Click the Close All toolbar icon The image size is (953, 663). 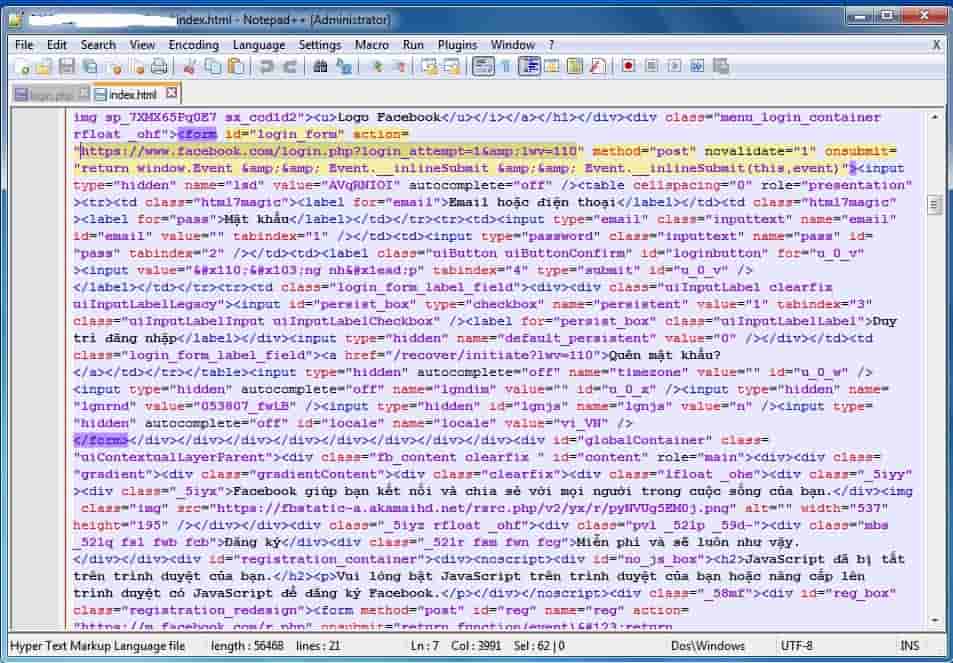point(137,66)
